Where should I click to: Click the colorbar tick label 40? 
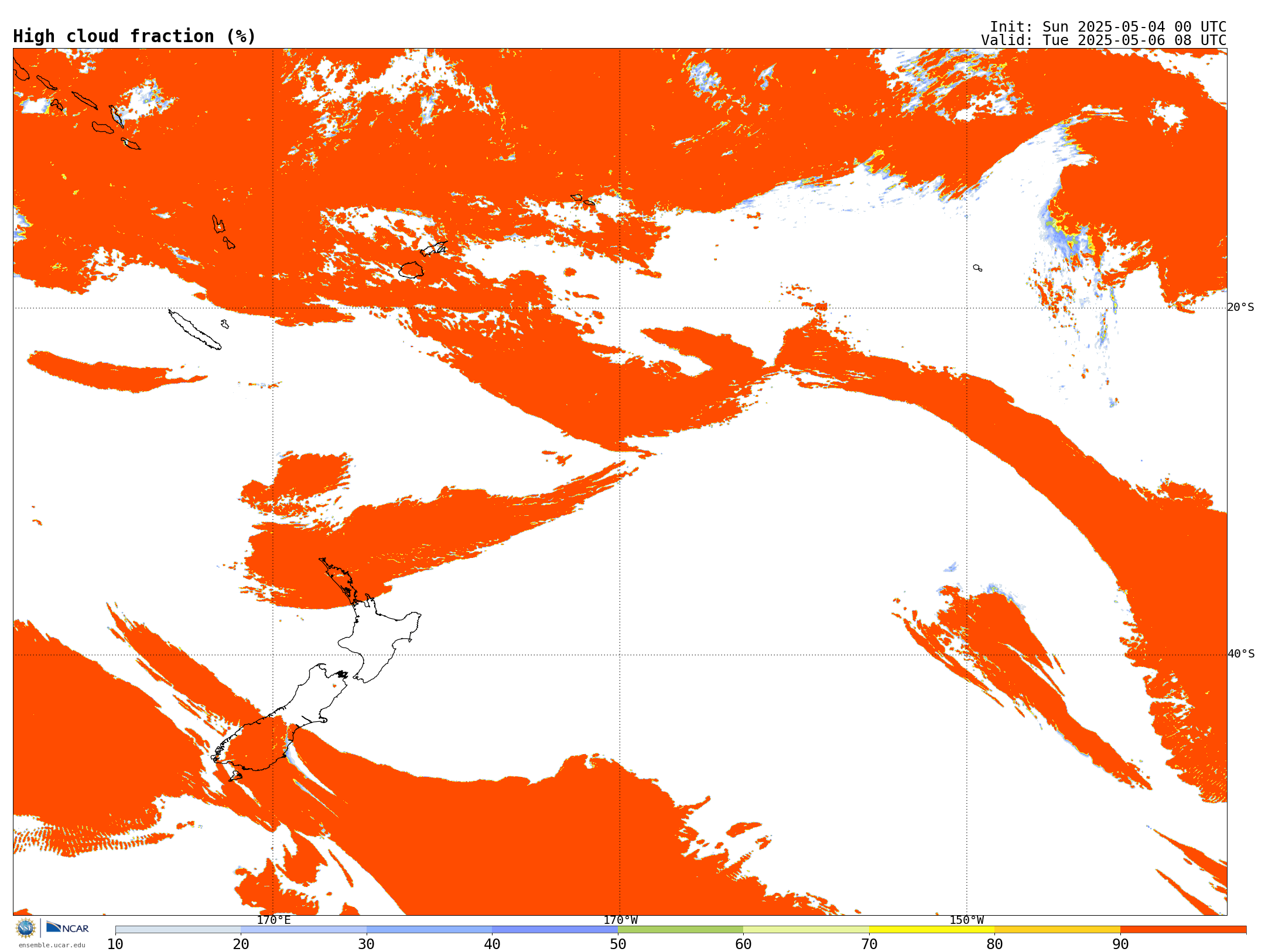pos(492,944)
